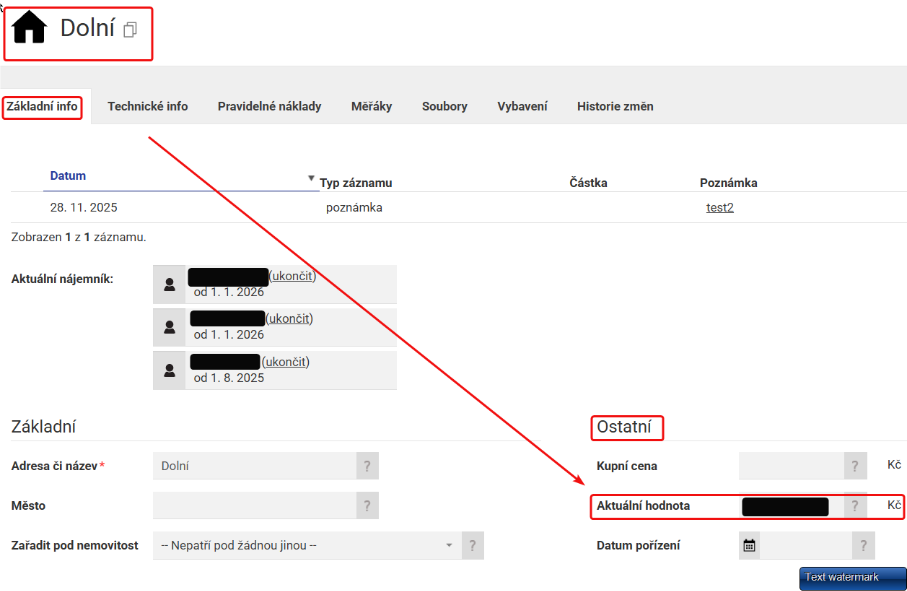Click help icon for Datum pořízení
Screen dimensions: 907x591
863,546
